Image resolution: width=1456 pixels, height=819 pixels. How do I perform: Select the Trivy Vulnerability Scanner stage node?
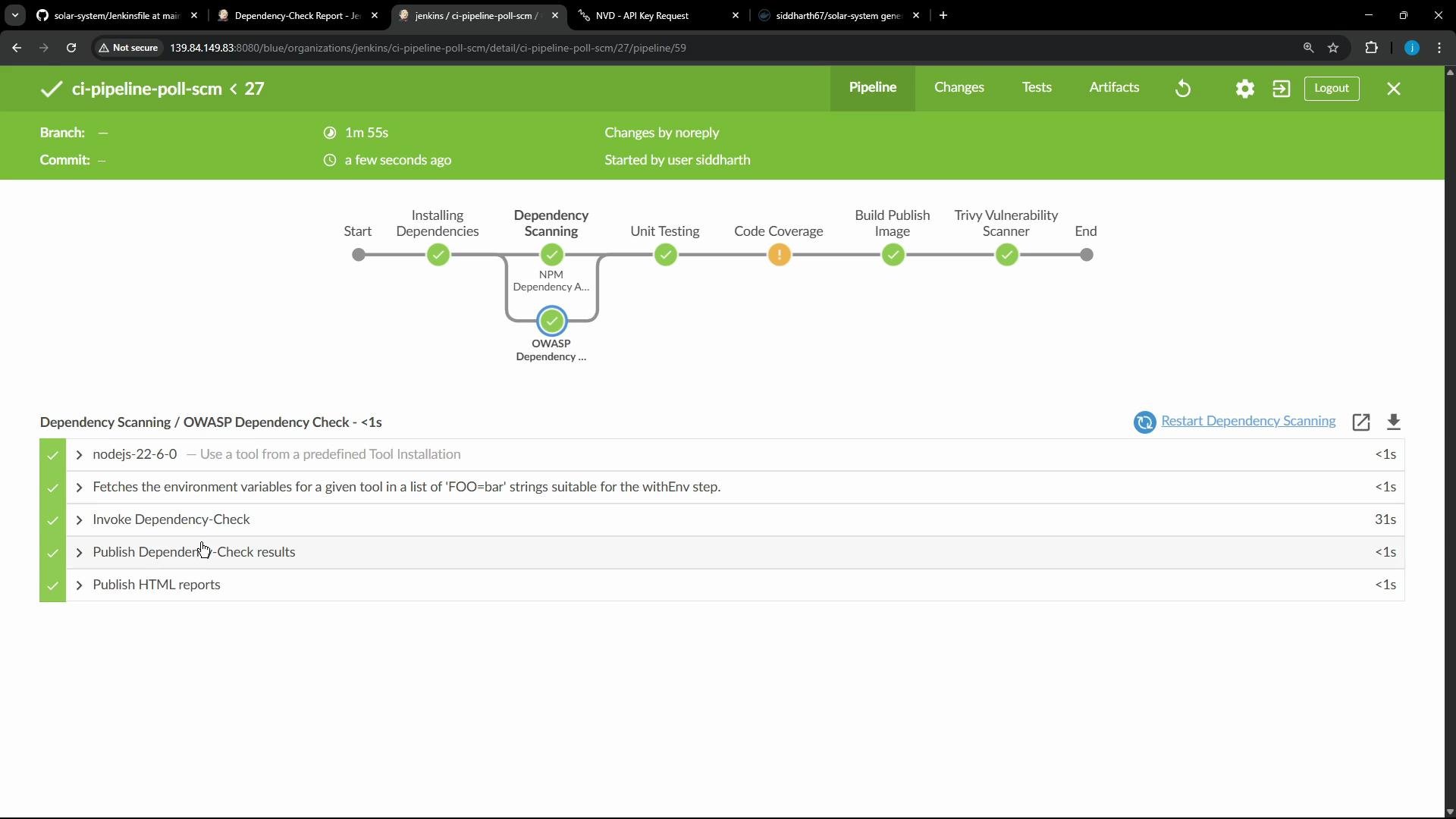coord(1006,255)
